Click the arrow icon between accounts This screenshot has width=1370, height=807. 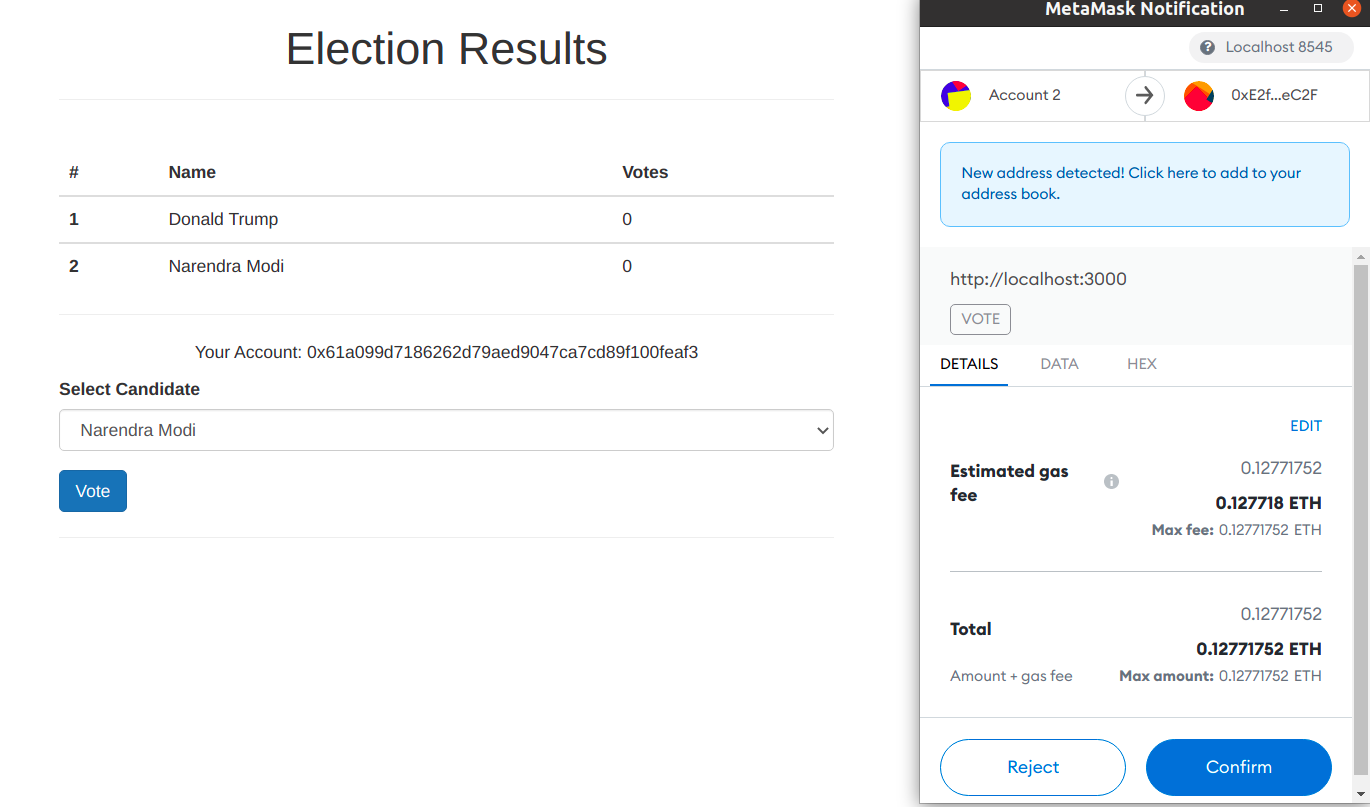(x=1145, y=96)
